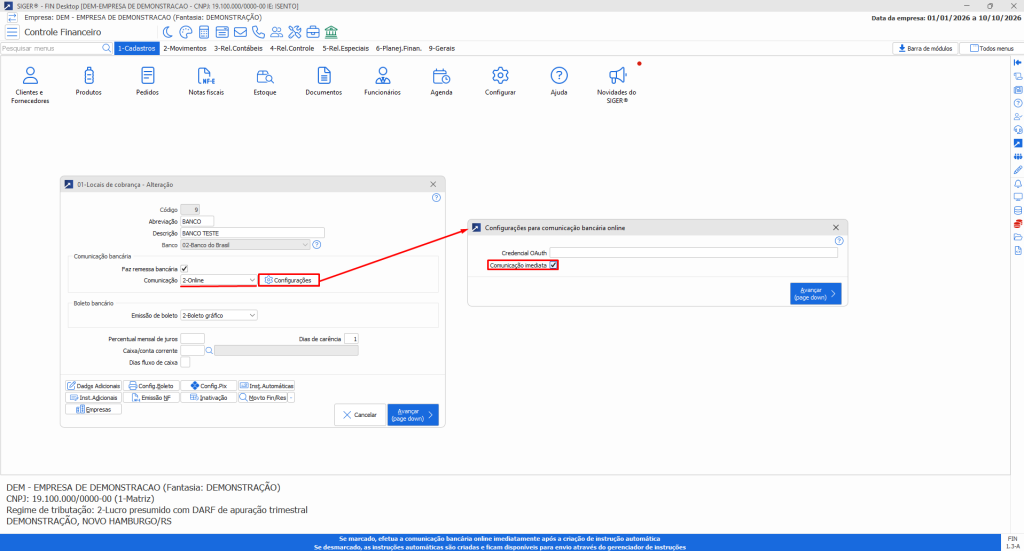The height and width of the screenshot is (551, 1024).
Task: Click Emissão NF button
Action: (151, 398)
